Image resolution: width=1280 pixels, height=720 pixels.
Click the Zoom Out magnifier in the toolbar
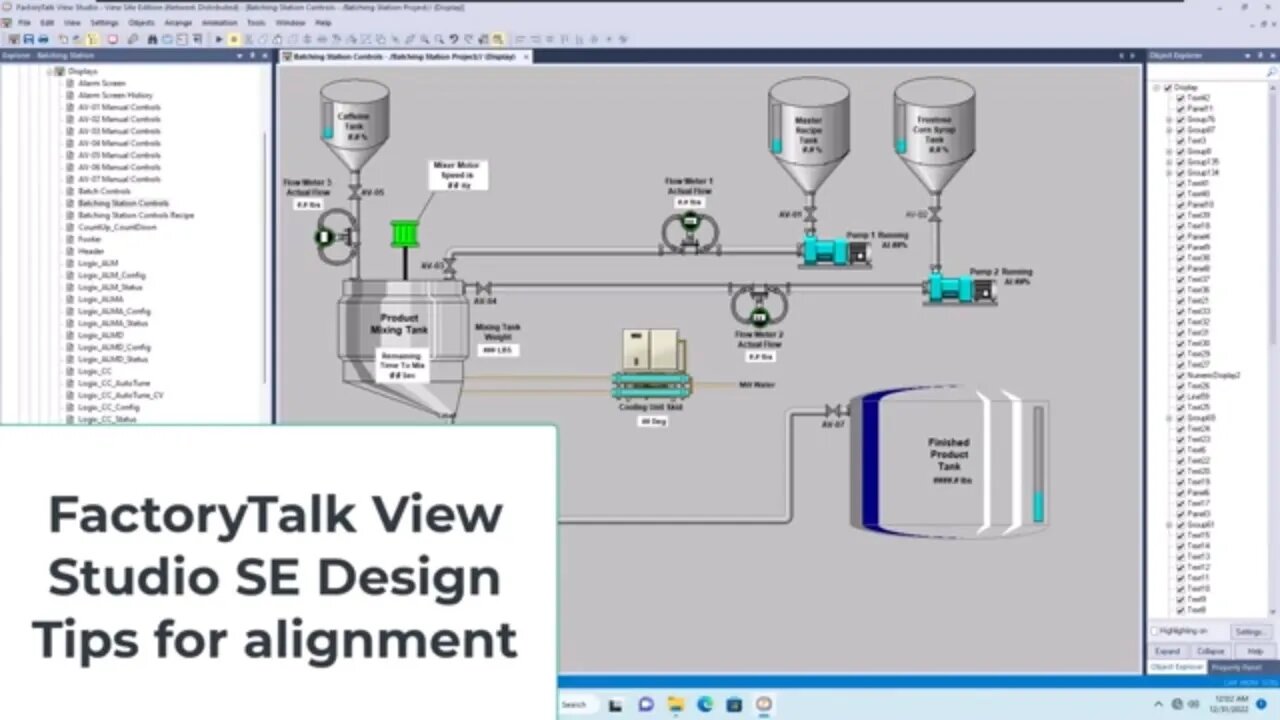pyautogui.click(x=438, y=39)
